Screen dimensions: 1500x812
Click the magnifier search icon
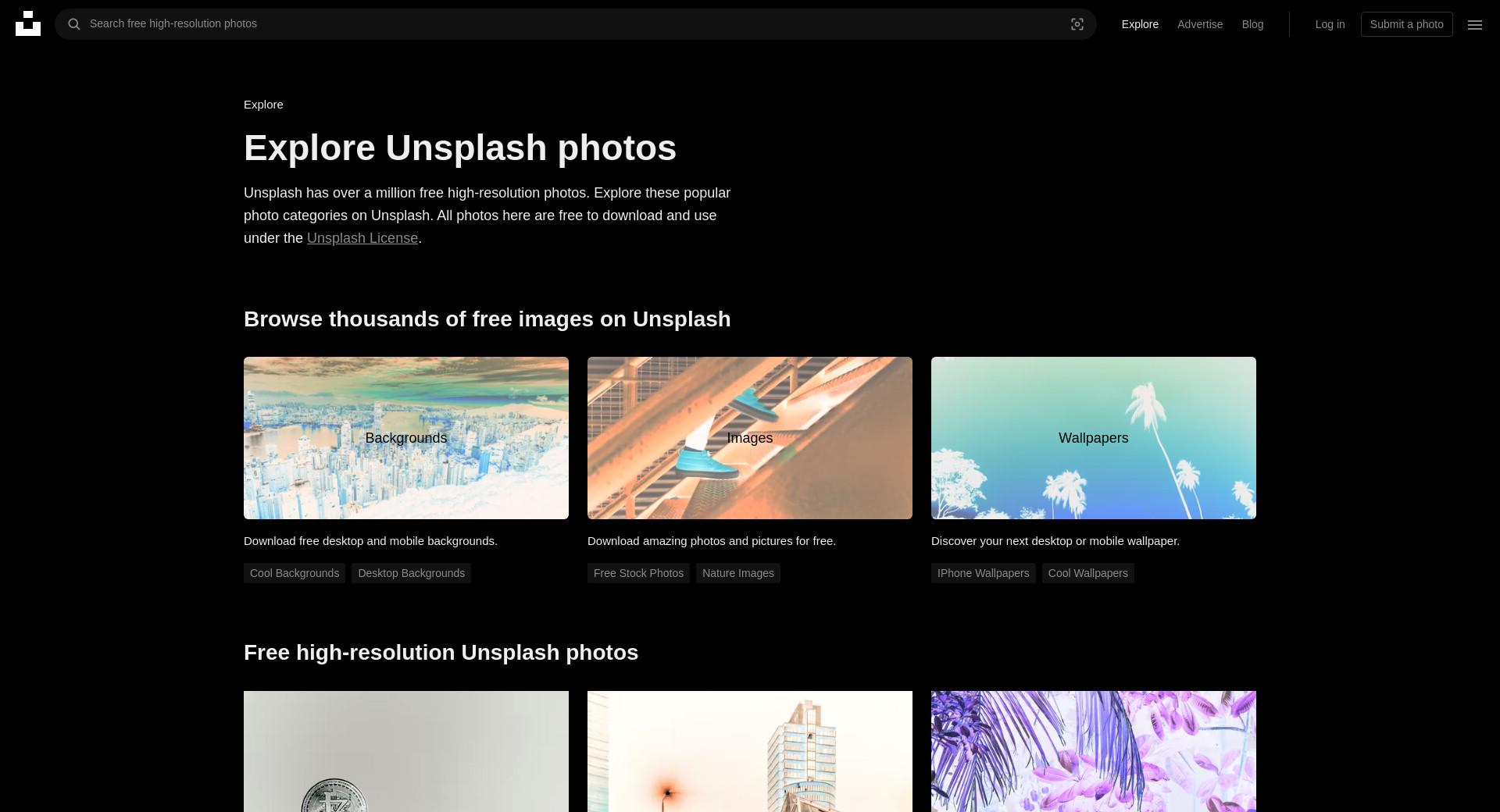coord(74,24)
